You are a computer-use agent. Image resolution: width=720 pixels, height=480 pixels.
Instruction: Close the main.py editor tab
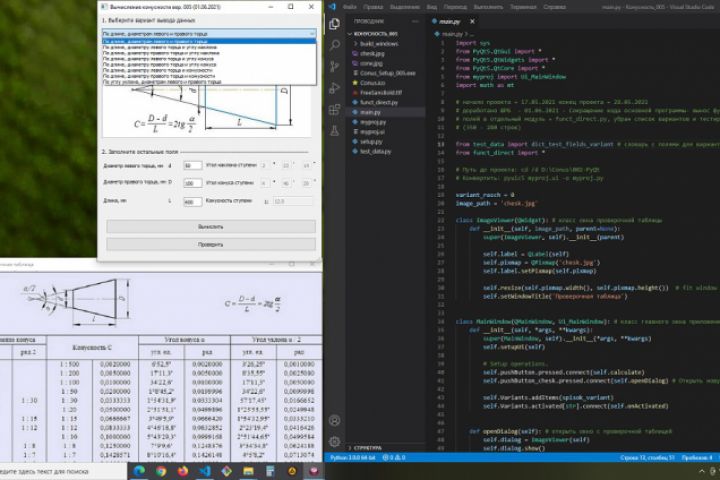tap(471, 20)
